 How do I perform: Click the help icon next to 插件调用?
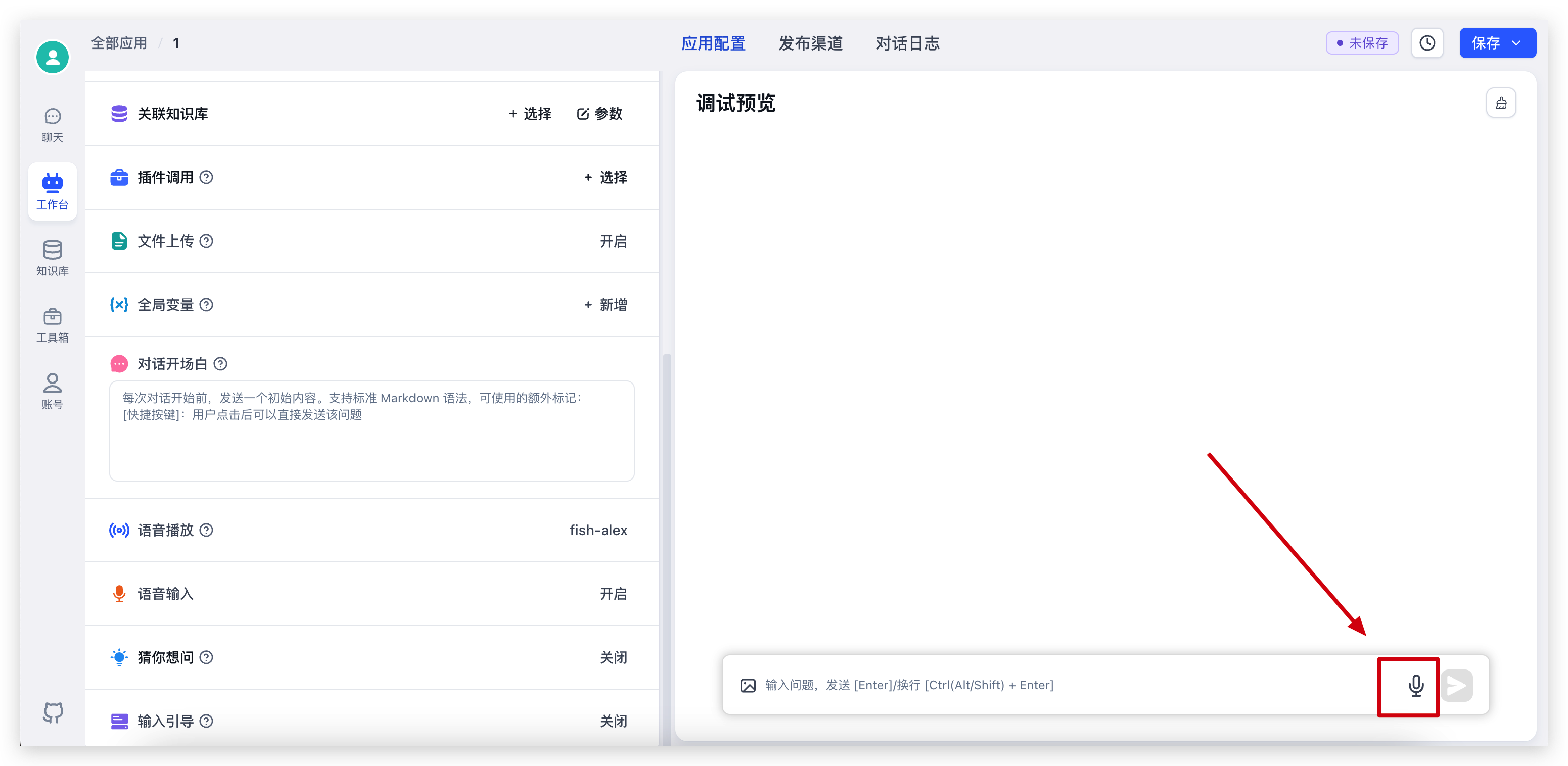(206, 178)
